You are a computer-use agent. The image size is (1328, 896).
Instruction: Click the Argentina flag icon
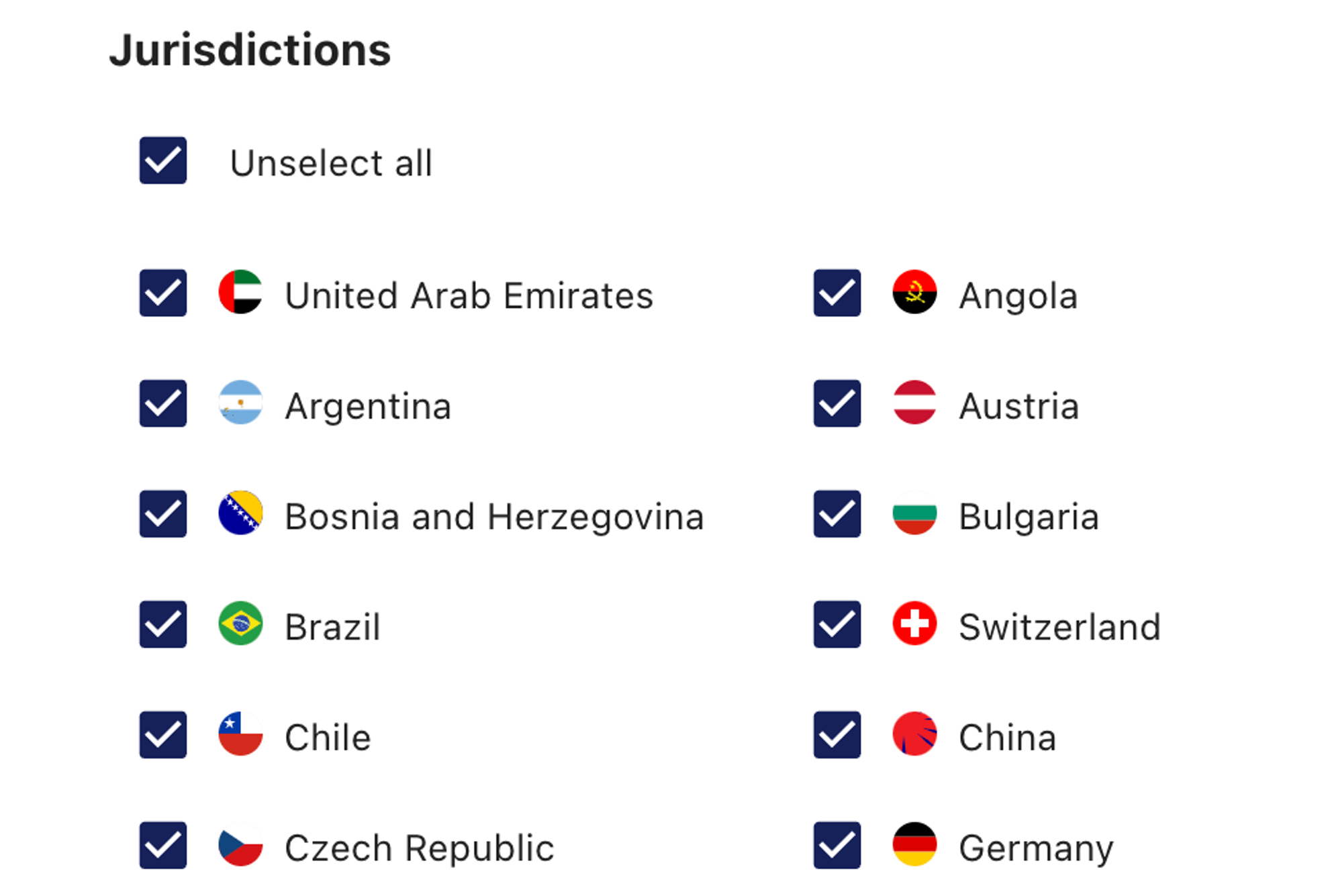click(x=240, y=403)
